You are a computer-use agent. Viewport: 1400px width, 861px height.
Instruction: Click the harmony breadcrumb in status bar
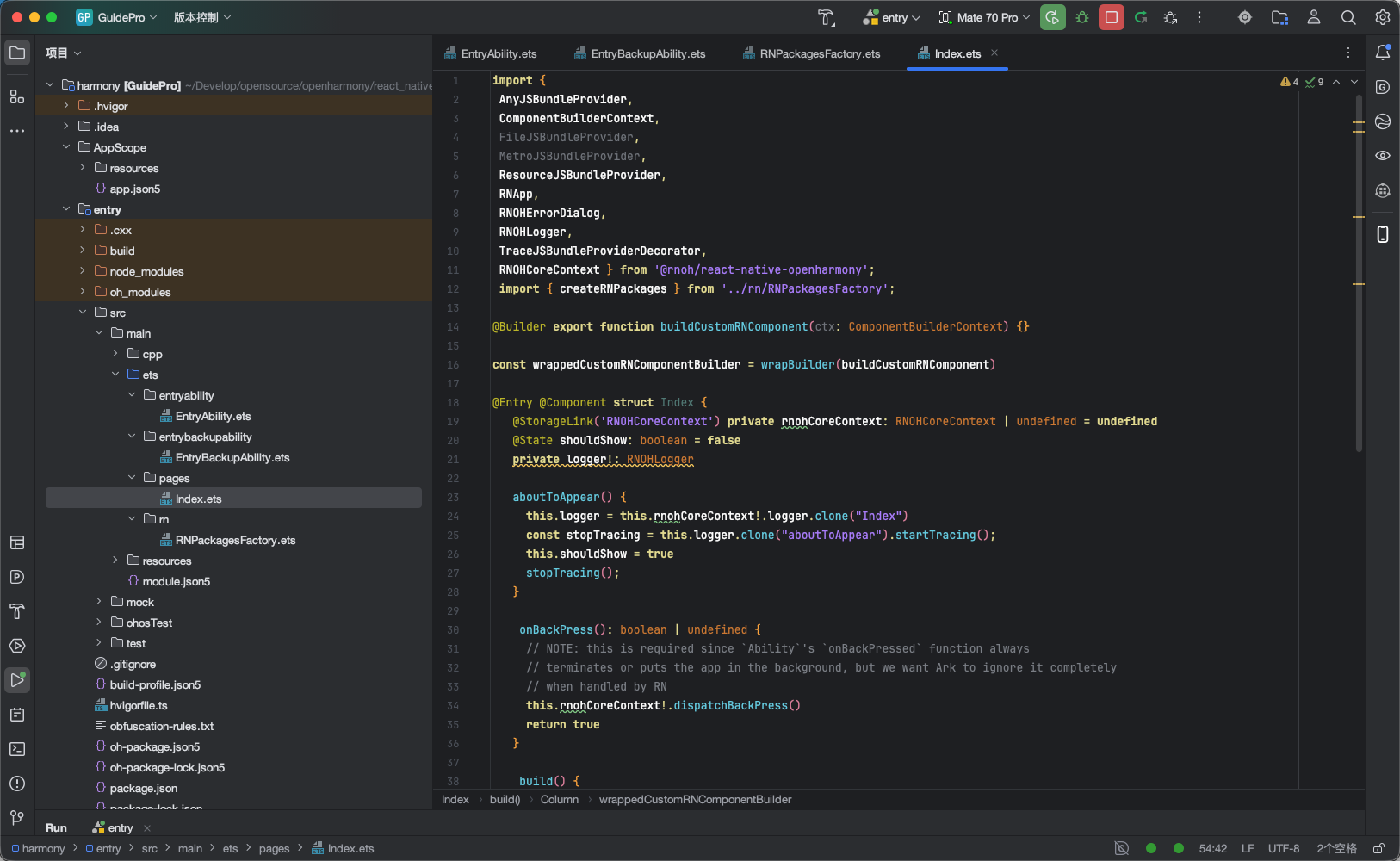[38, 848]
